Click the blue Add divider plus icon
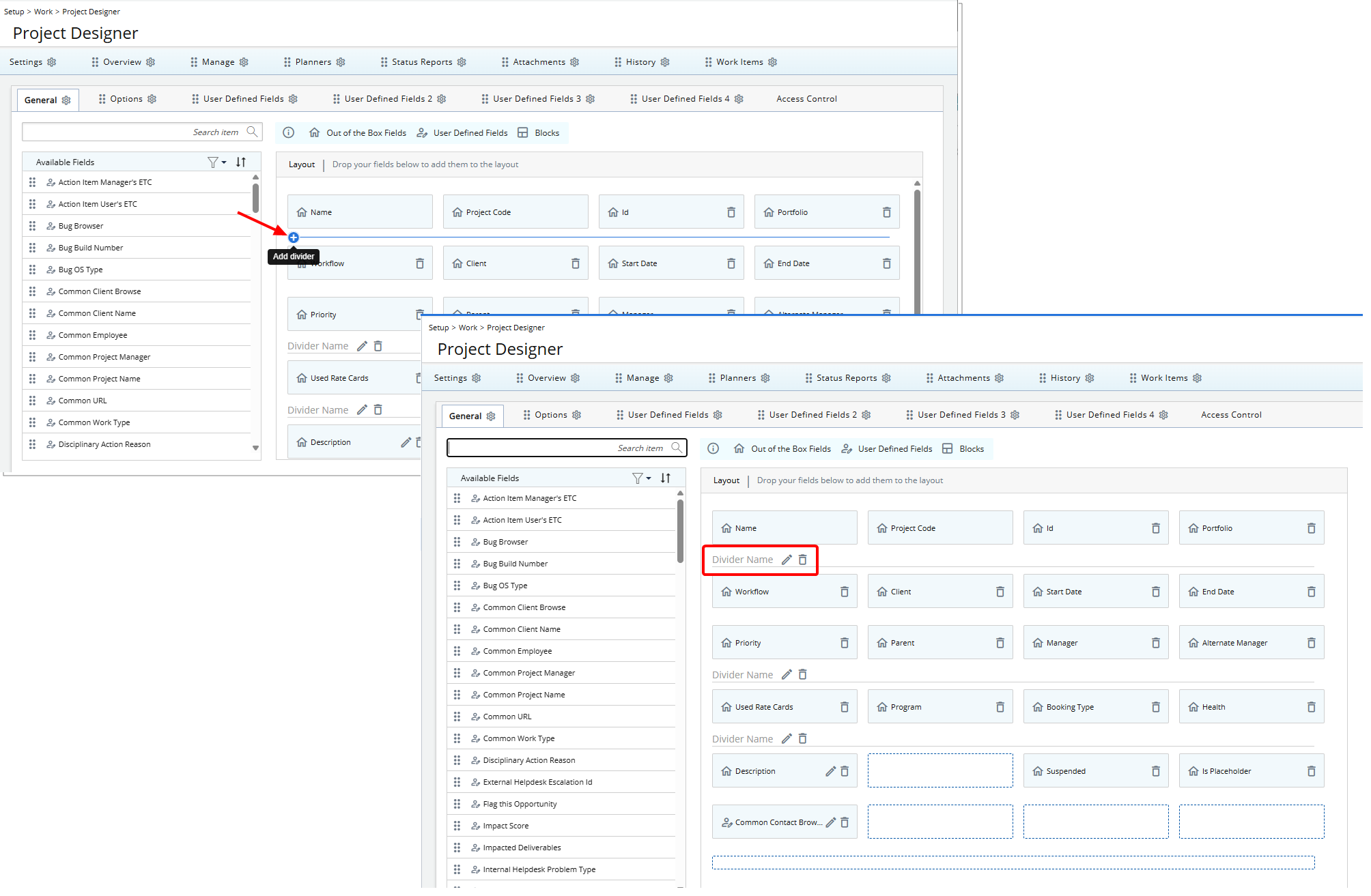 tap(294, 237)
